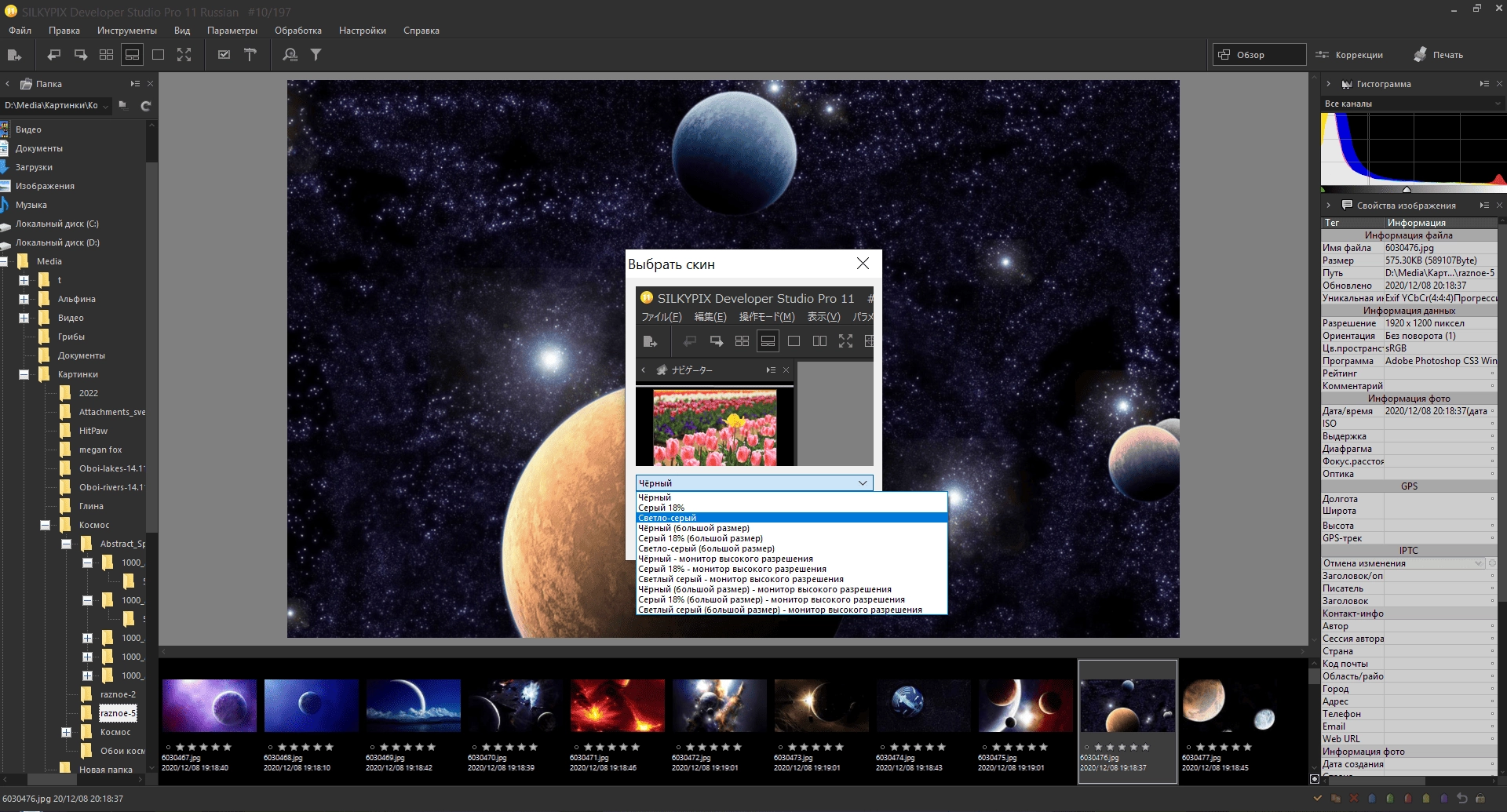Open Локальный диск (C:) in tree
The image size is (1507, 812).
[x=57, y=224]
